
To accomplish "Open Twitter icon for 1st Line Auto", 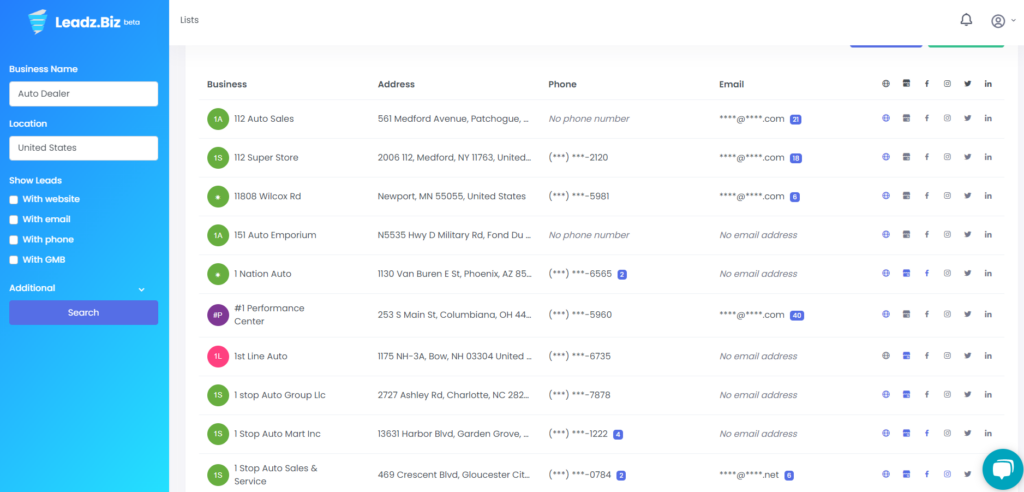I will point(967,355).
